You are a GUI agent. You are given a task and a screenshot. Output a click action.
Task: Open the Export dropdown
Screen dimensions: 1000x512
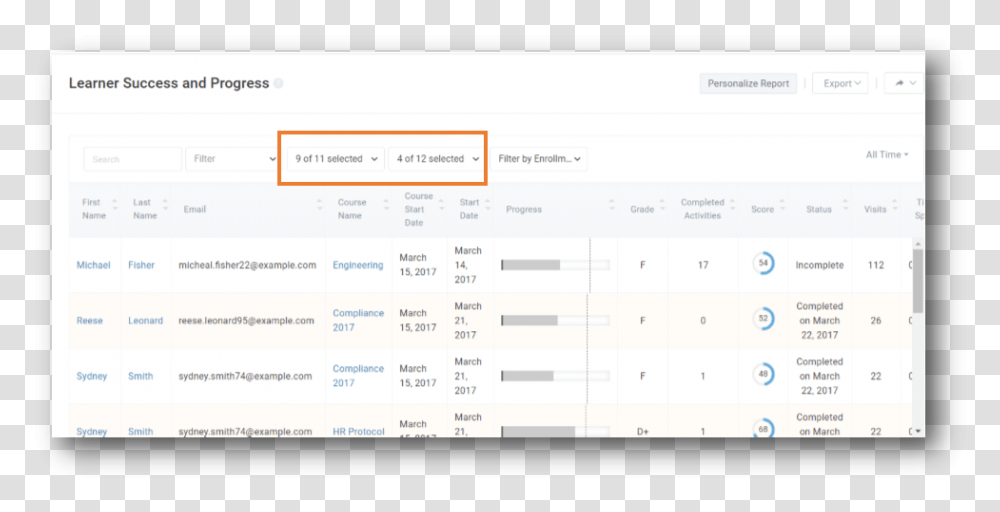click(840, 84)
